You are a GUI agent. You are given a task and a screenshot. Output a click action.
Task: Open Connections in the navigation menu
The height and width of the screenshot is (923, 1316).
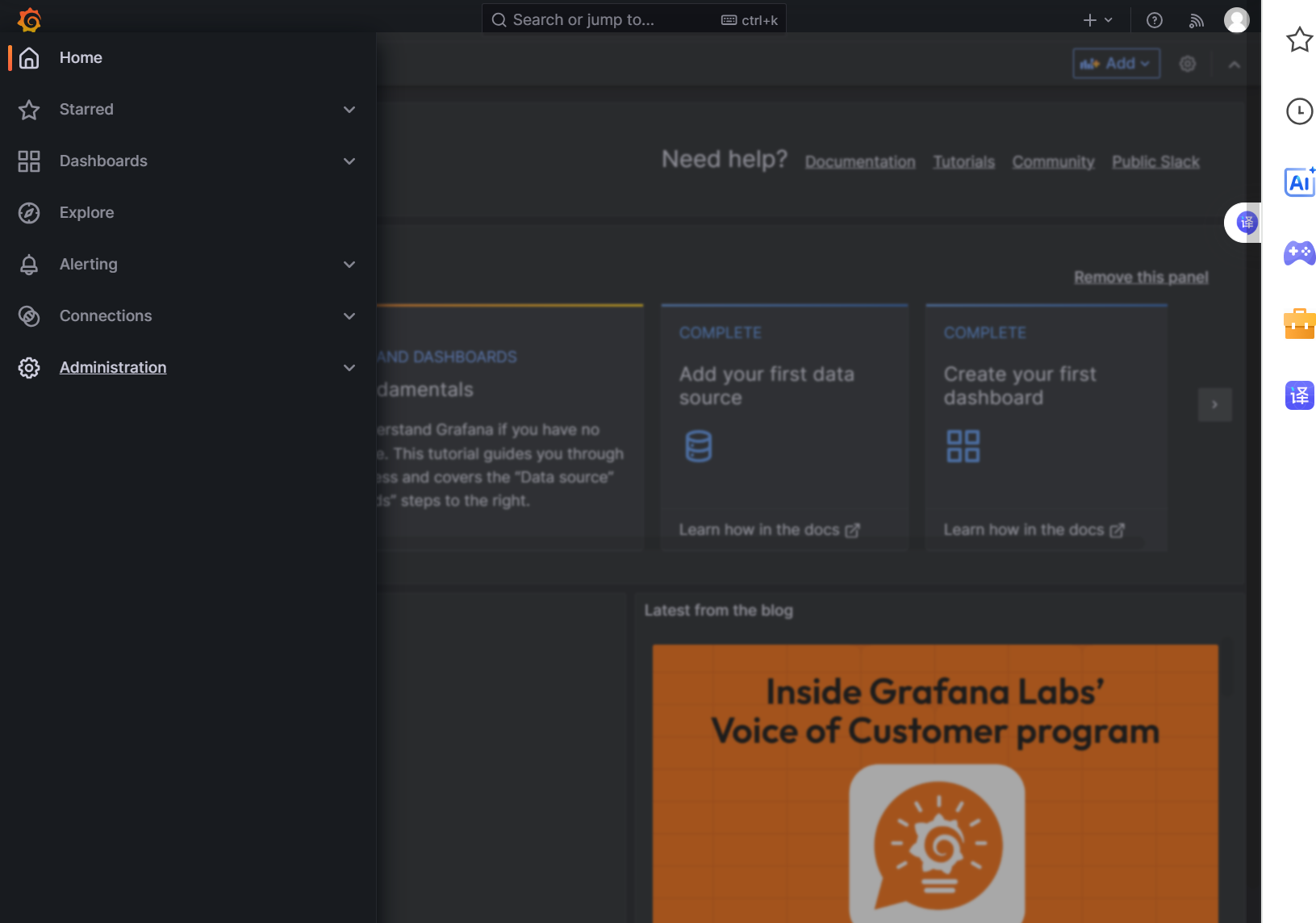[x=106, y=316]
